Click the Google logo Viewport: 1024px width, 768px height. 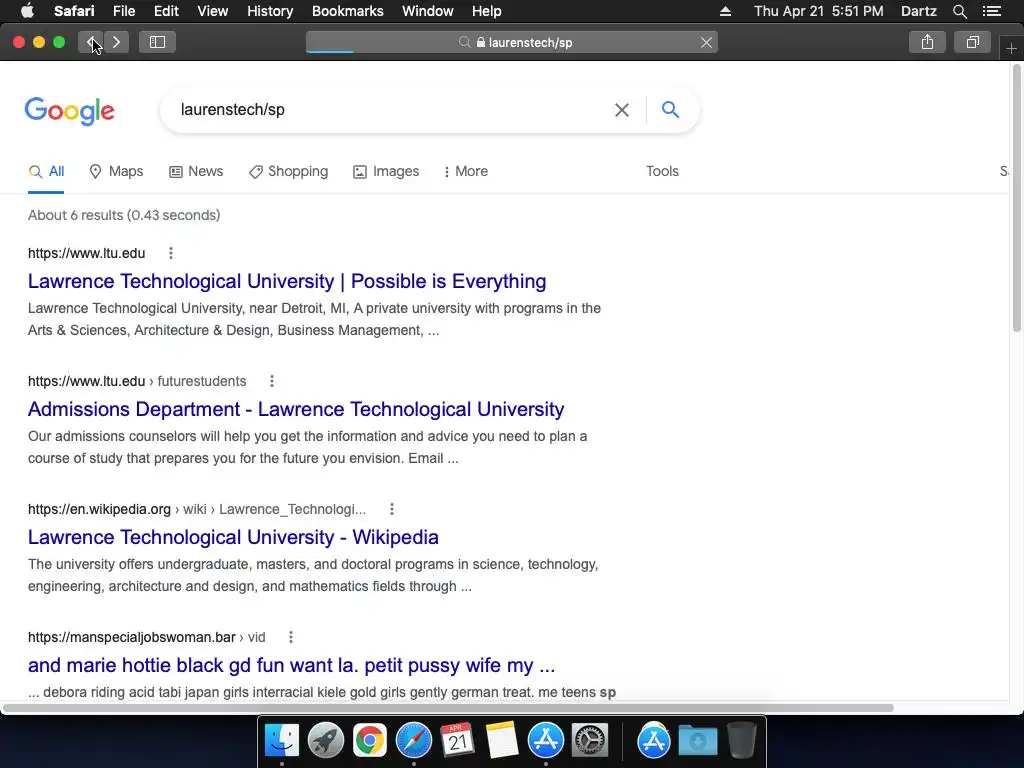click(69, 111)
